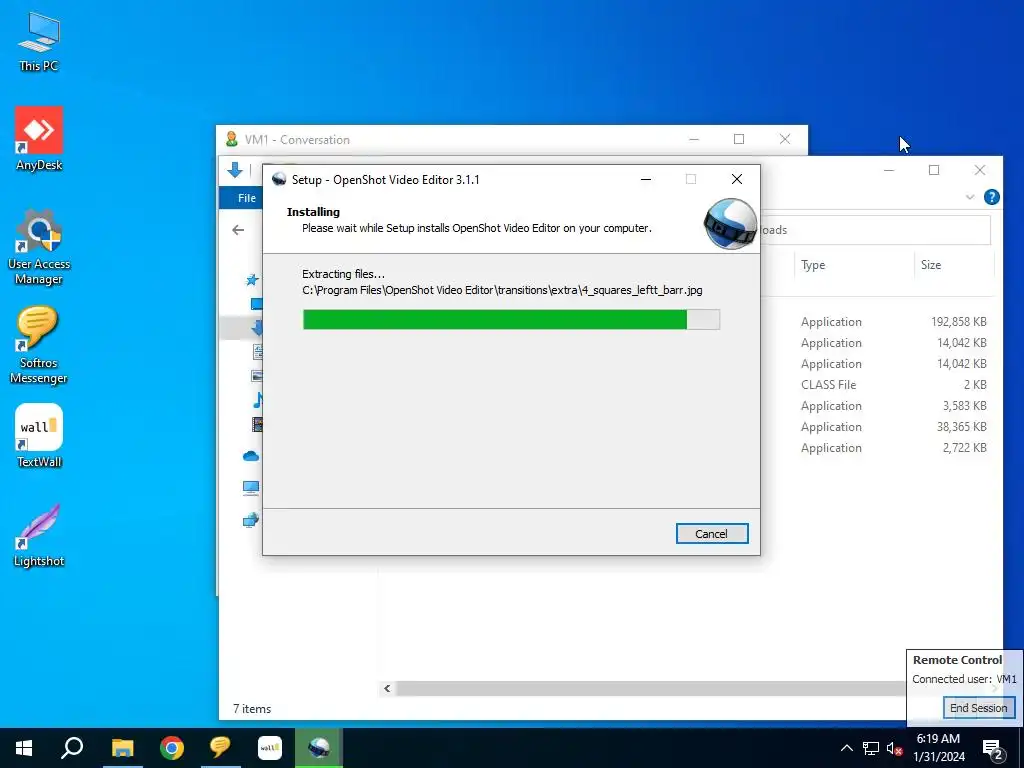Minimize the OpenShot setup window
Image resolution: width=1024 pixels, height=768 pixels.
(x=646, y=180)
